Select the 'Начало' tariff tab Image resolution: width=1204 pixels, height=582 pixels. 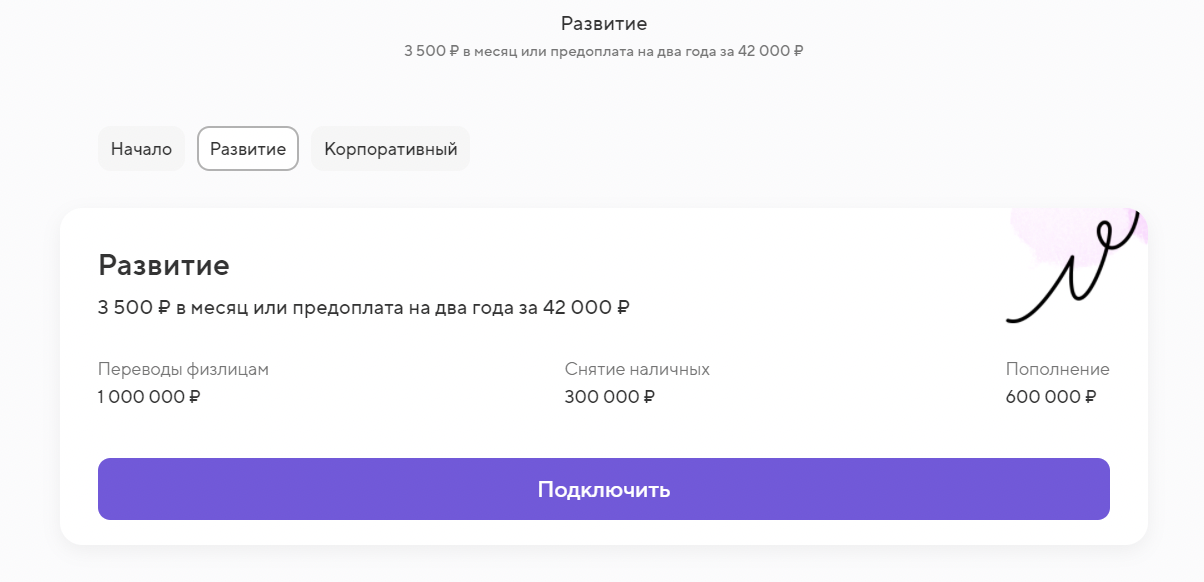click(141, 148)
